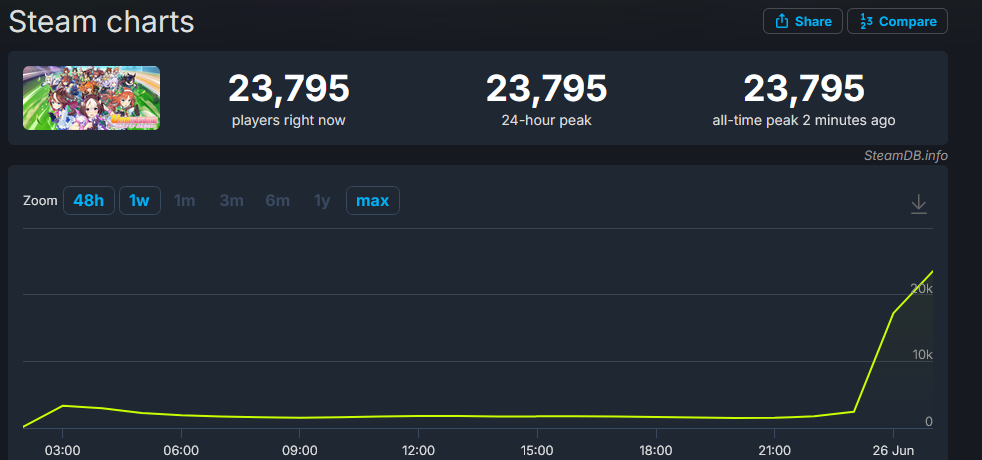Click the '23,795' all-time peak value
This screenshot has width=982, height=460.
click(804, 88)
